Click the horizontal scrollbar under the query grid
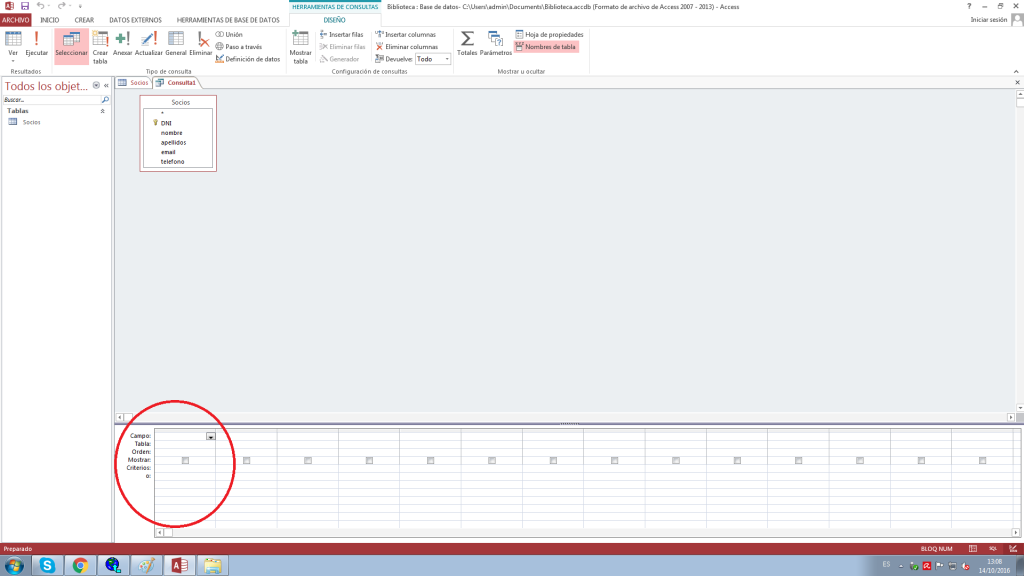The width and height of the screenshot is (1024, 576). tap(580, 533)
